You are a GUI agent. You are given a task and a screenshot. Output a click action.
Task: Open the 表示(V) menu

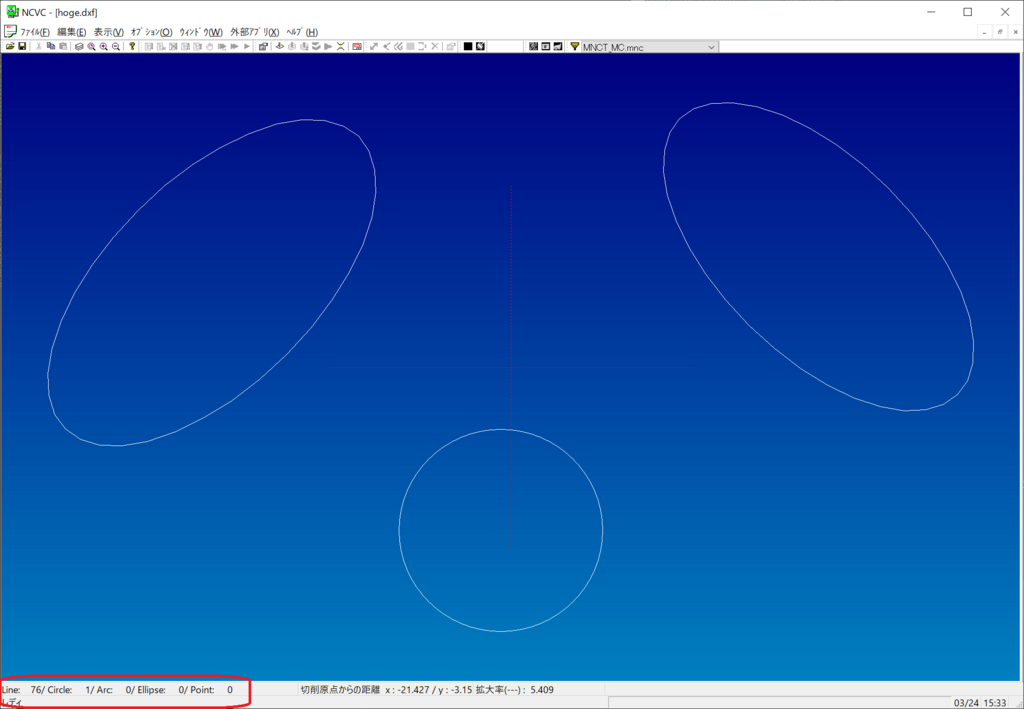coord(108,32)
